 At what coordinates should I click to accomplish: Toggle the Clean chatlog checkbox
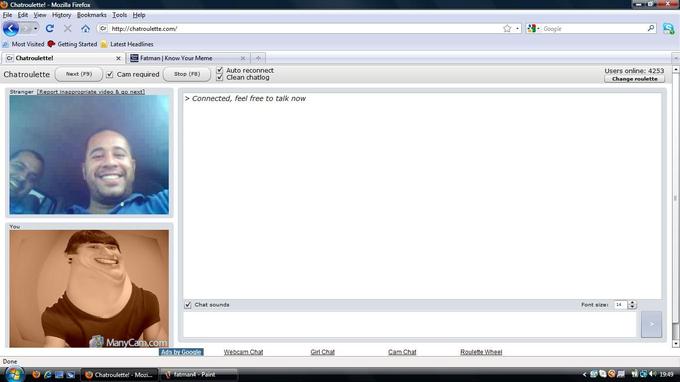[219, 78]
